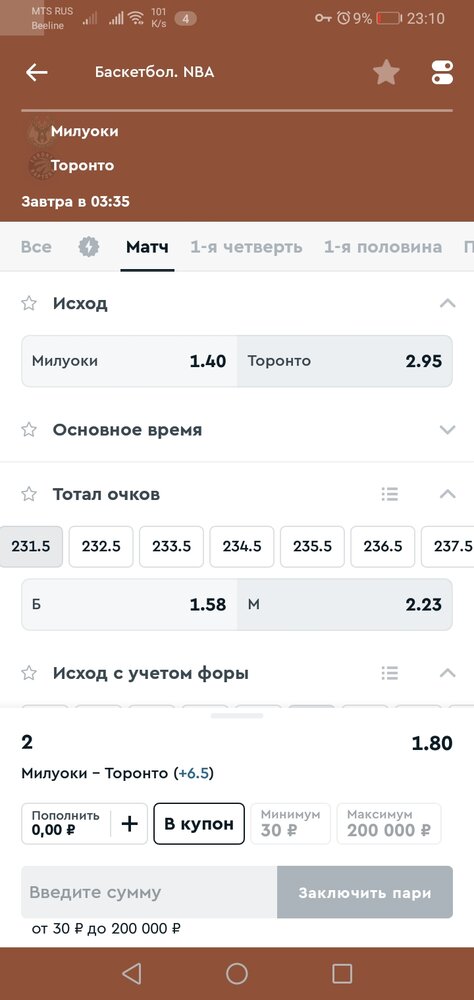Viewport: 474px width, 1000px height.
Task: Open list view icon for Тотал очков
Action: (389, 494)
